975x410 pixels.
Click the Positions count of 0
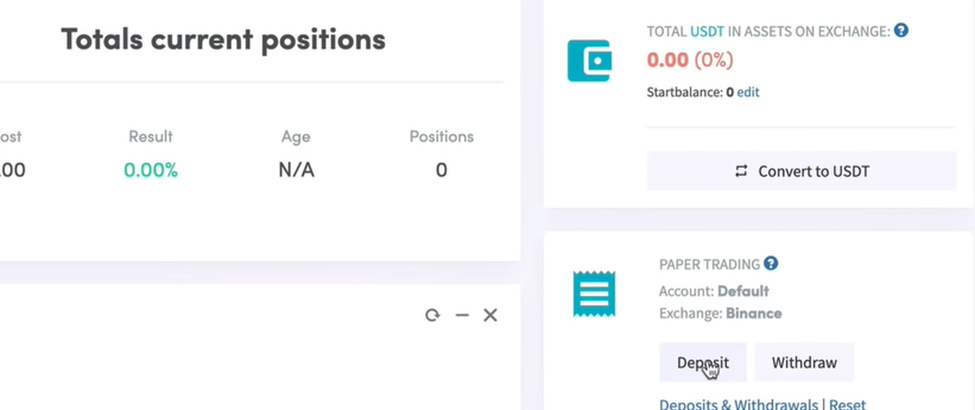click(441, 170)
